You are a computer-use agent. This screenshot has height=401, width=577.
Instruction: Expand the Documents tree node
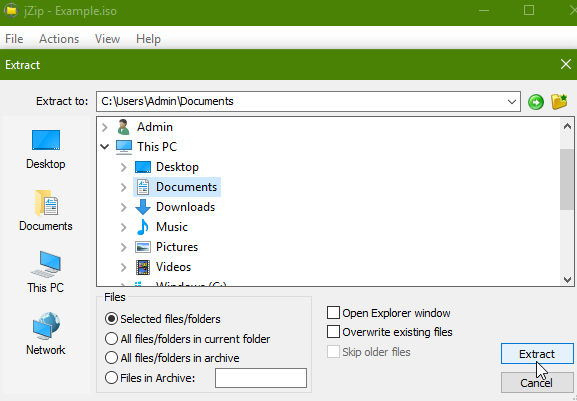(x=124, y=187)
